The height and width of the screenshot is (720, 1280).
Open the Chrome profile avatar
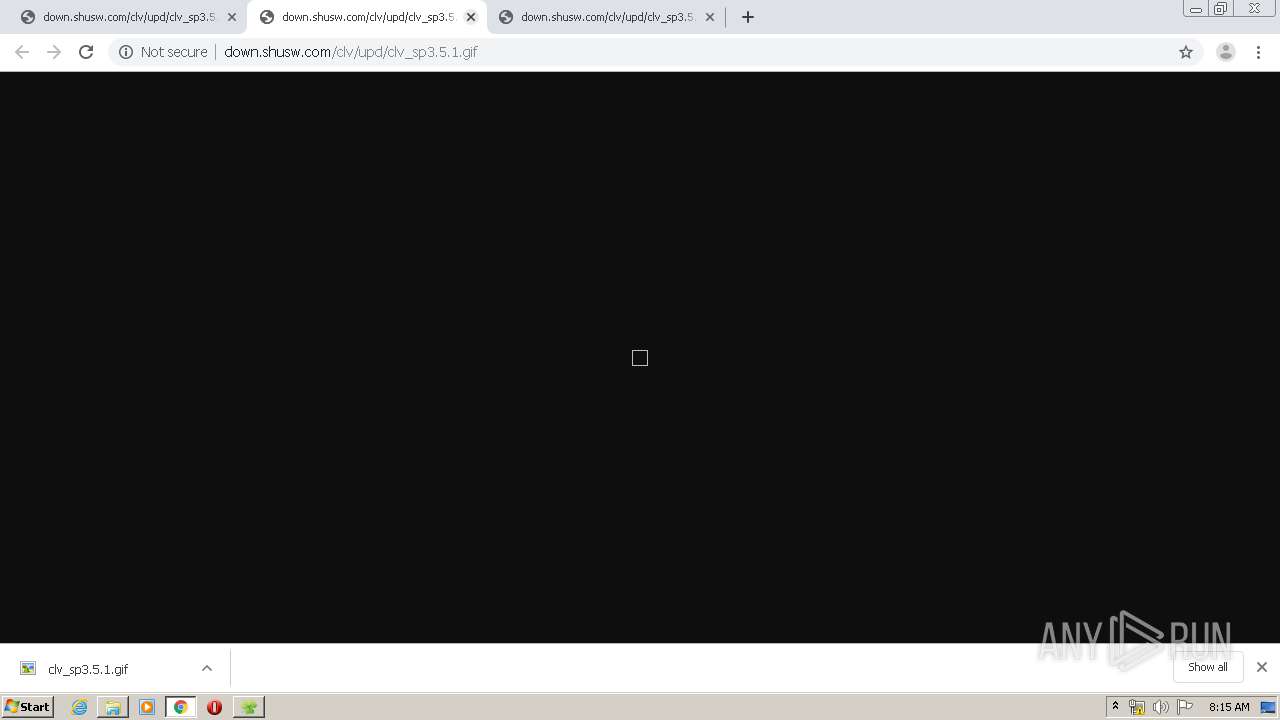click(1226, 52)
